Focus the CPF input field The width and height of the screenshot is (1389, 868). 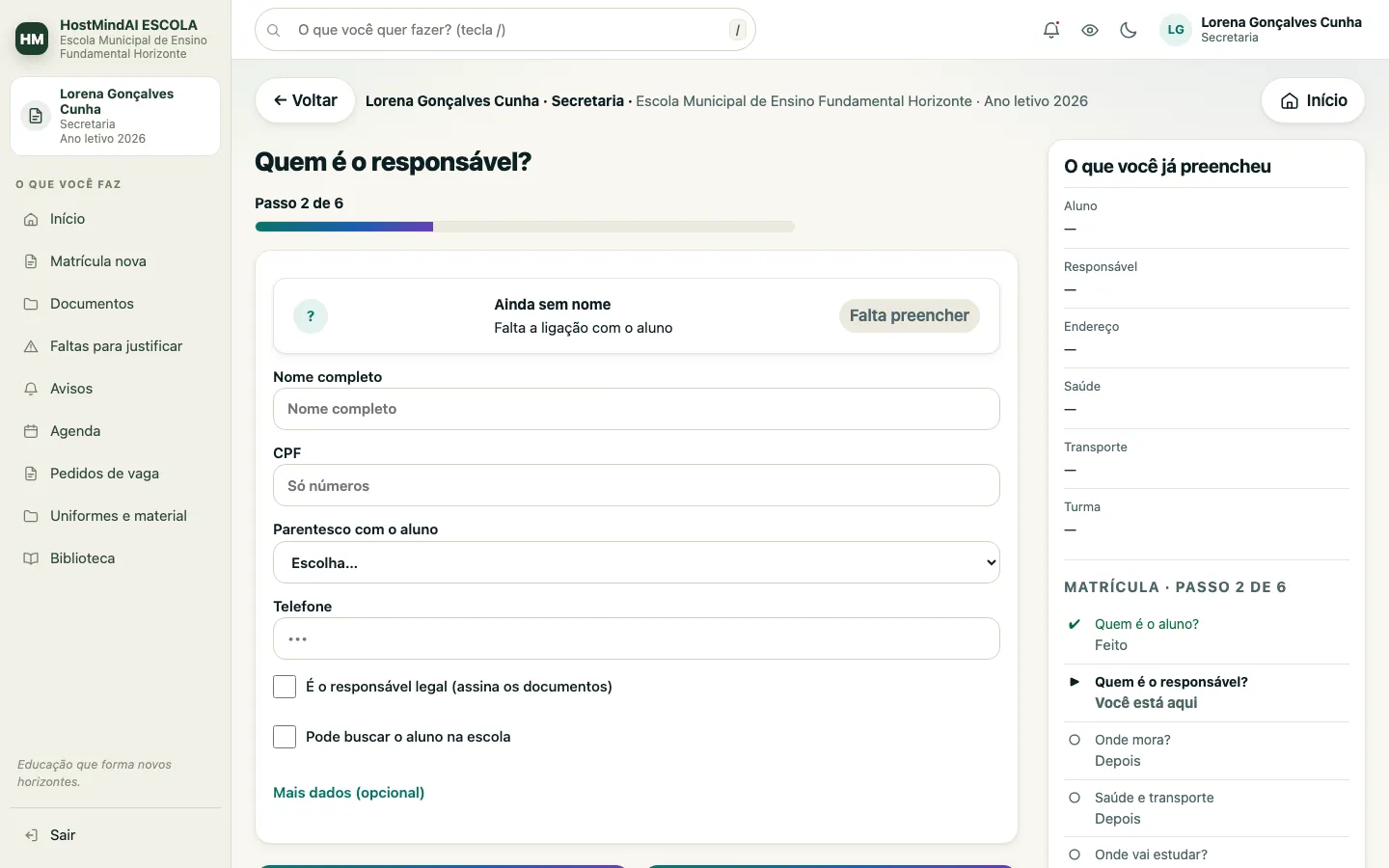[x=637, y=485]
